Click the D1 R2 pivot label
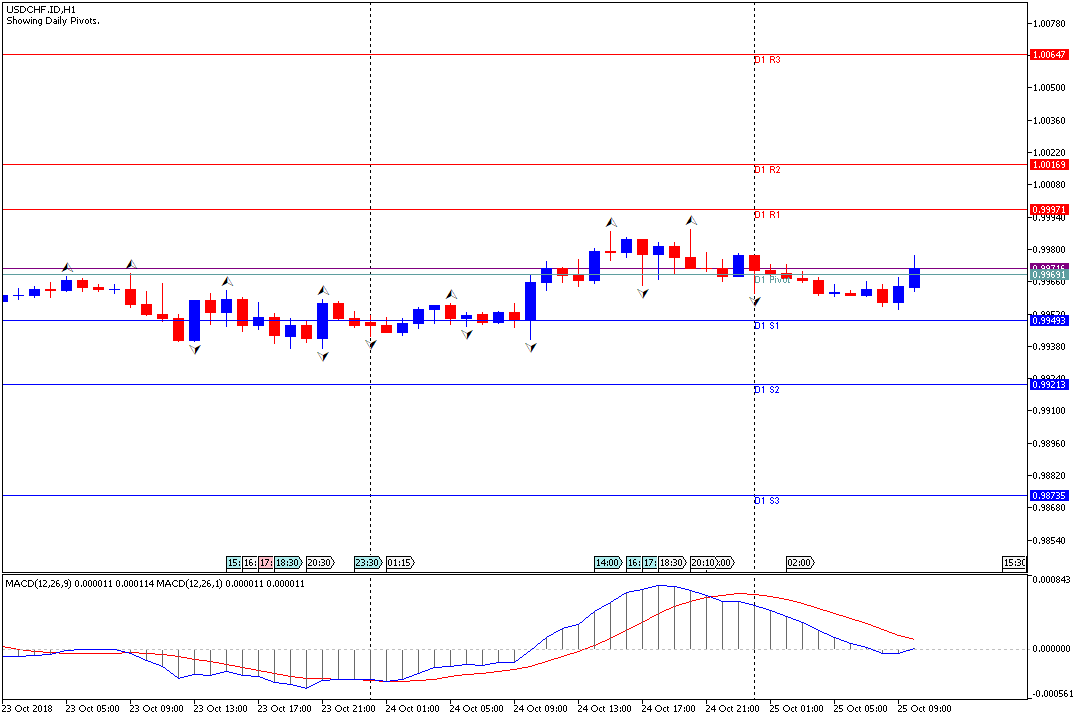 [x=767, y=169]
